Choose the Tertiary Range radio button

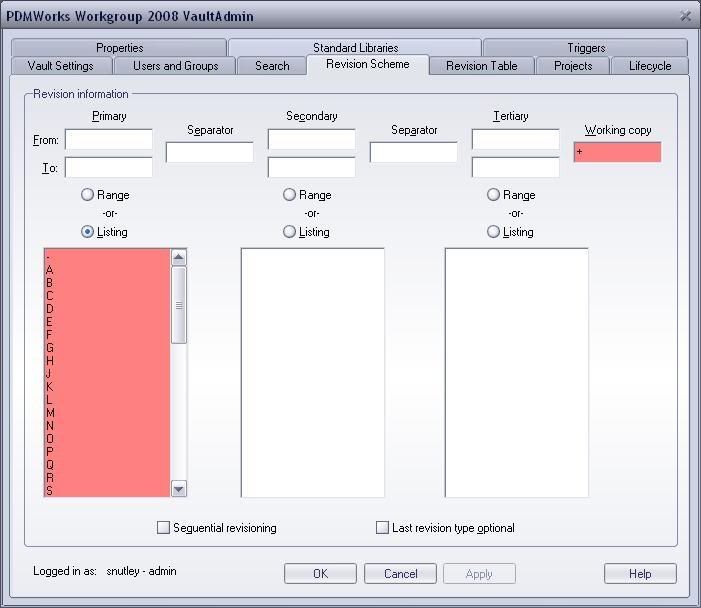point(493,195)
